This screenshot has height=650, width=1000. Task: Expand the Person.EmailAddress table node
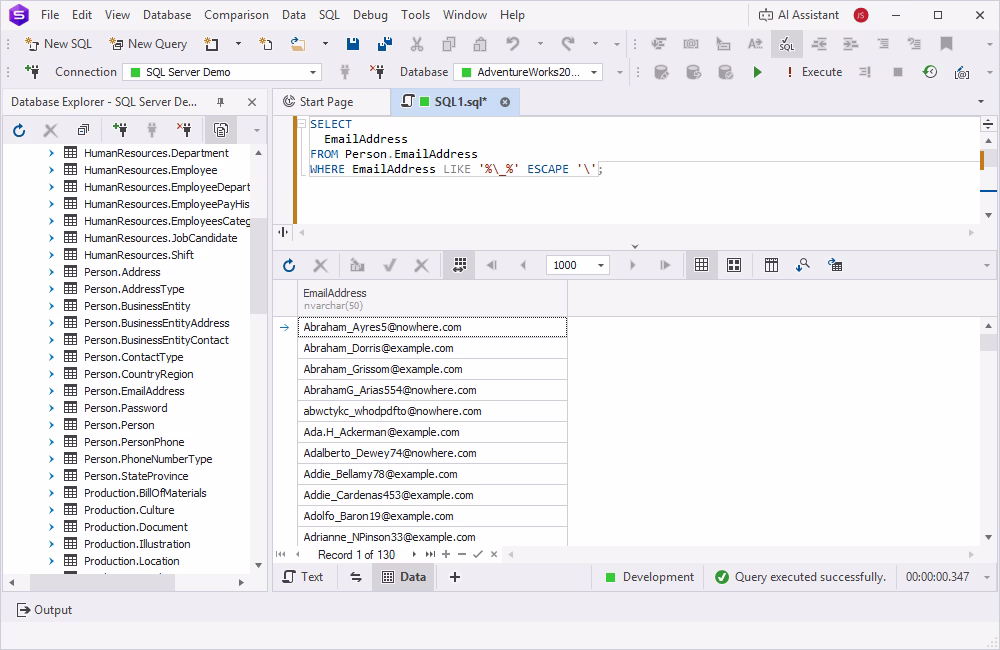52,390
